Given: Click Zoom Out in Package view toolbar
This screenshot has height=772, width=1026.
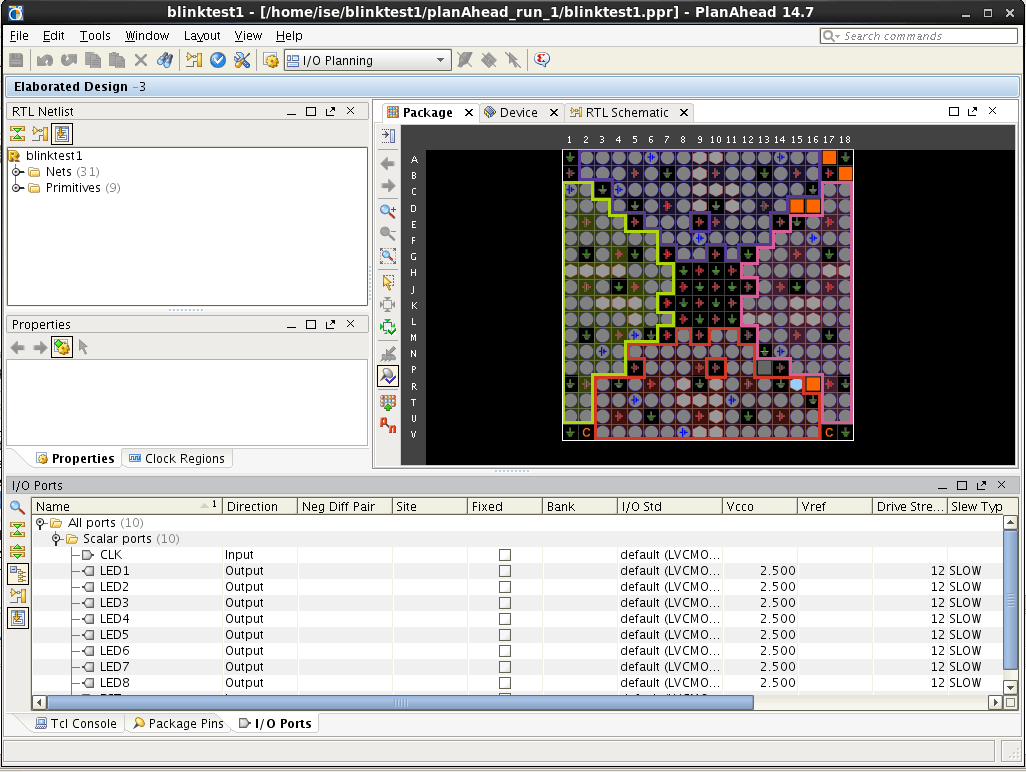Looking at the screenshot, I should click(388, 233).
